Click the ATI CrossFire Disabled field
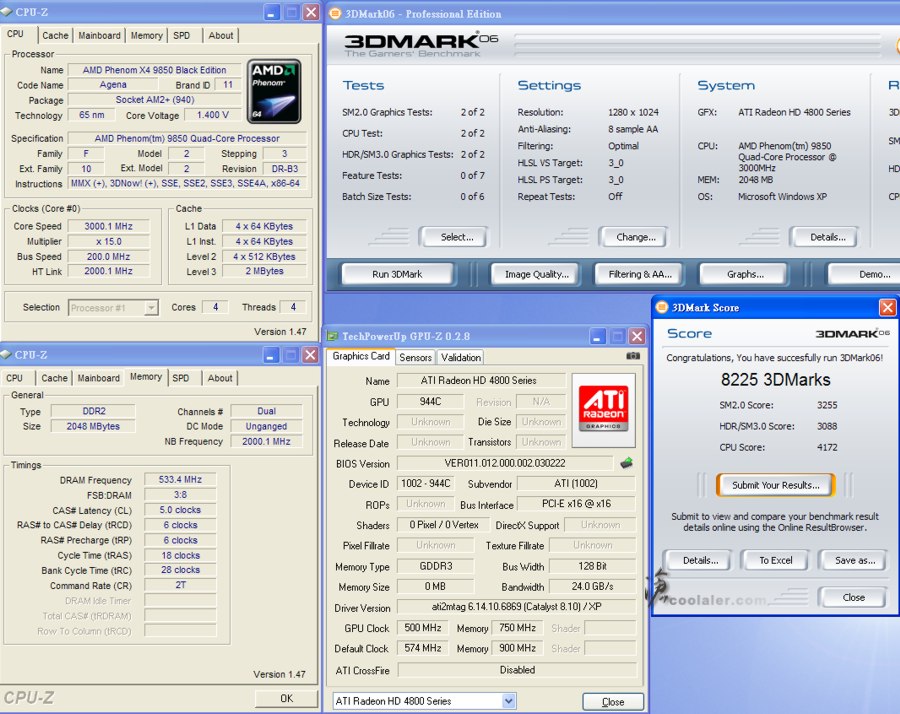 point(517,670)
